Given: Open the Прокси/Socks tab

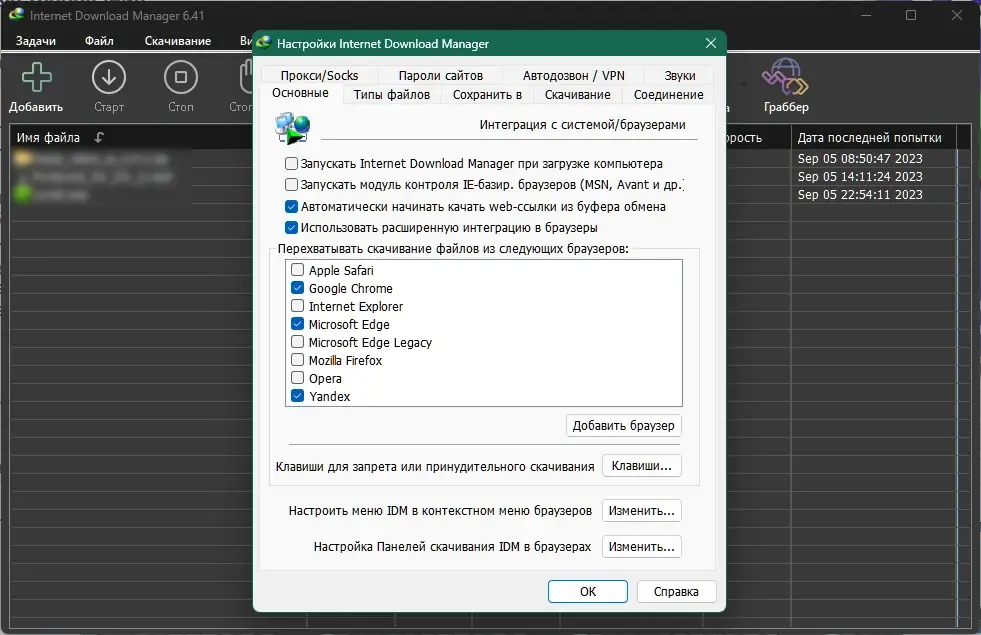Looking at the screenshot, I should pyautogui.click(x=319, y=75).
